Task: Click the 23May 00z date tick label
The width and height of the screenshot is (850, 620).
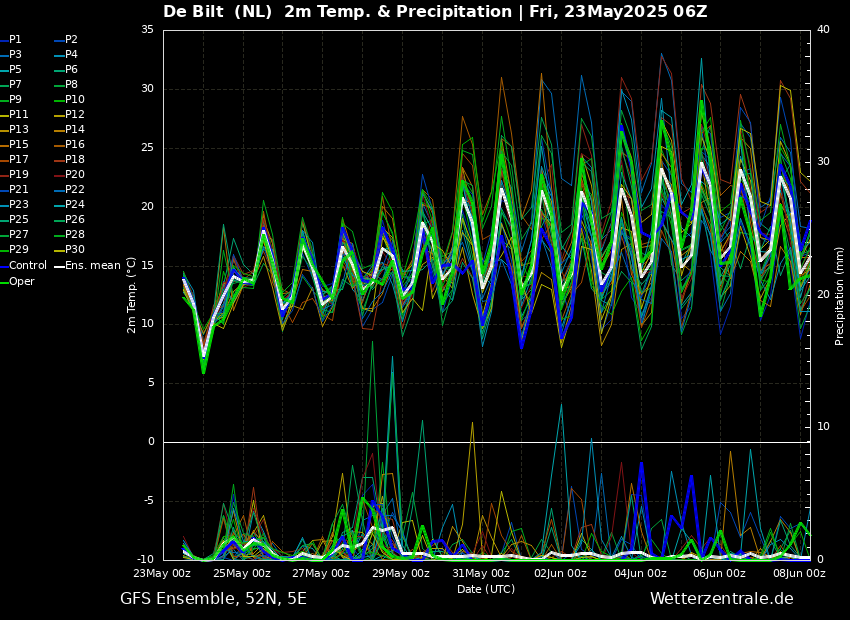Action: pos(162,574)
